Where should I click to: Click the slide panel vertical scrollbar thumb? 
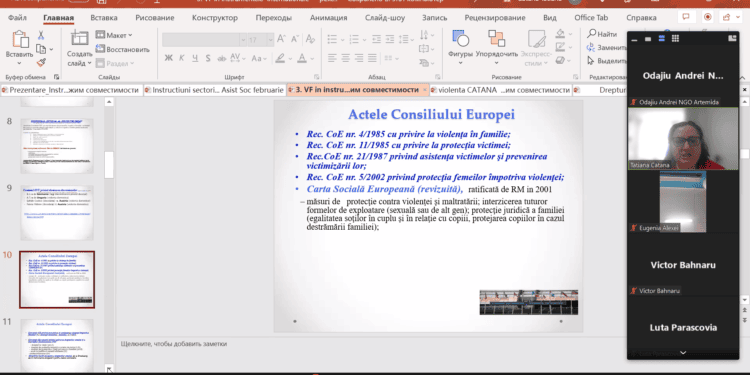109,165
